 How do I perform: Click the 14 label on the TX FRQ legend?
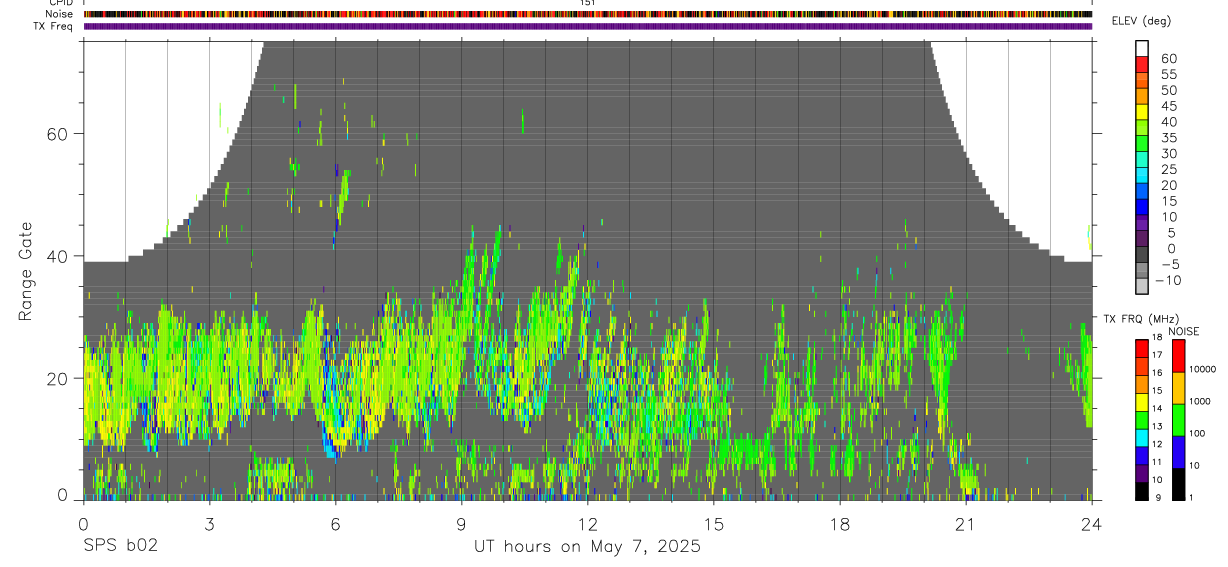(x=1158, y=409)
